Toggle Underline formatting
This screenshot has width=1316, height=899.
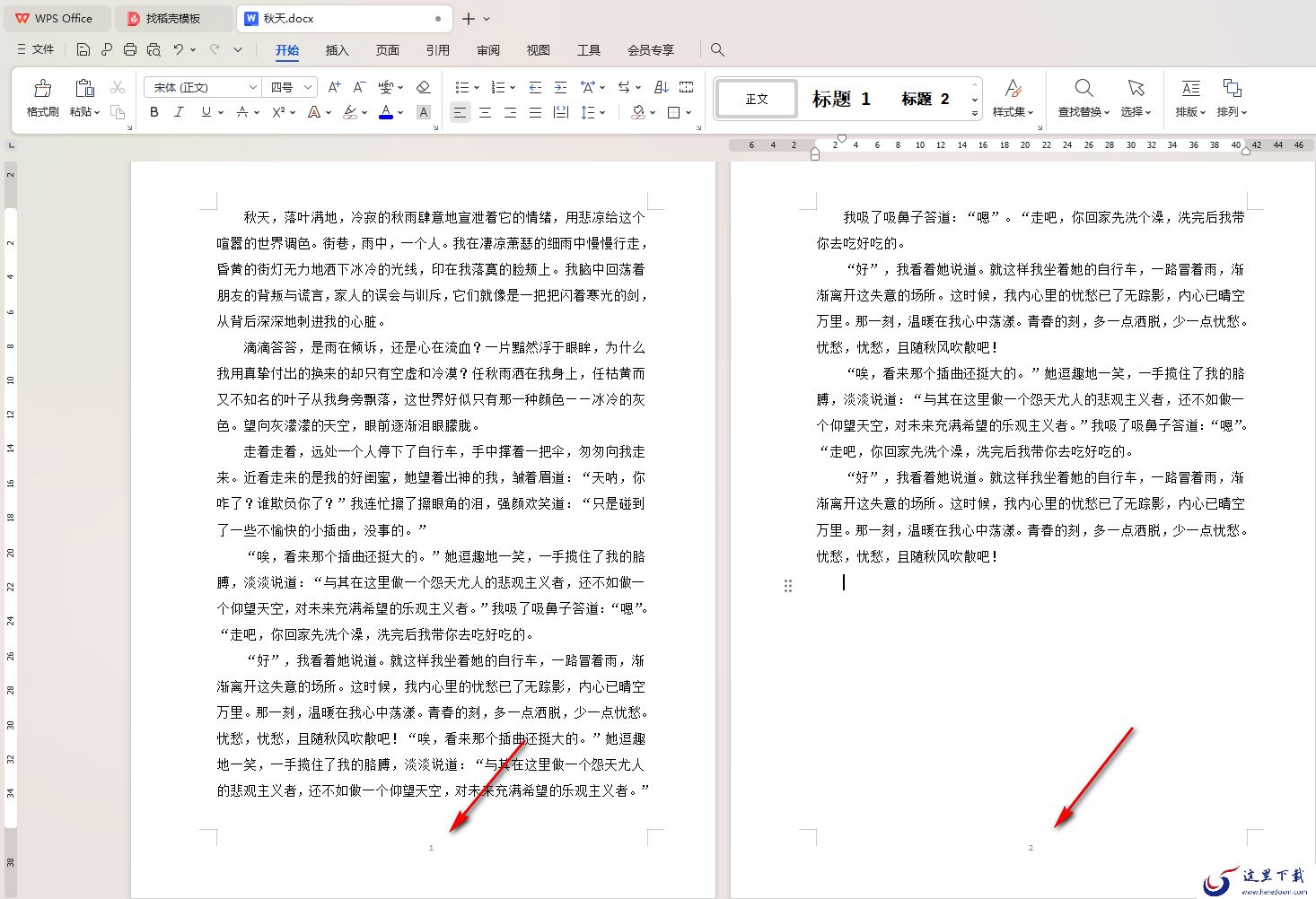point(206,112)
